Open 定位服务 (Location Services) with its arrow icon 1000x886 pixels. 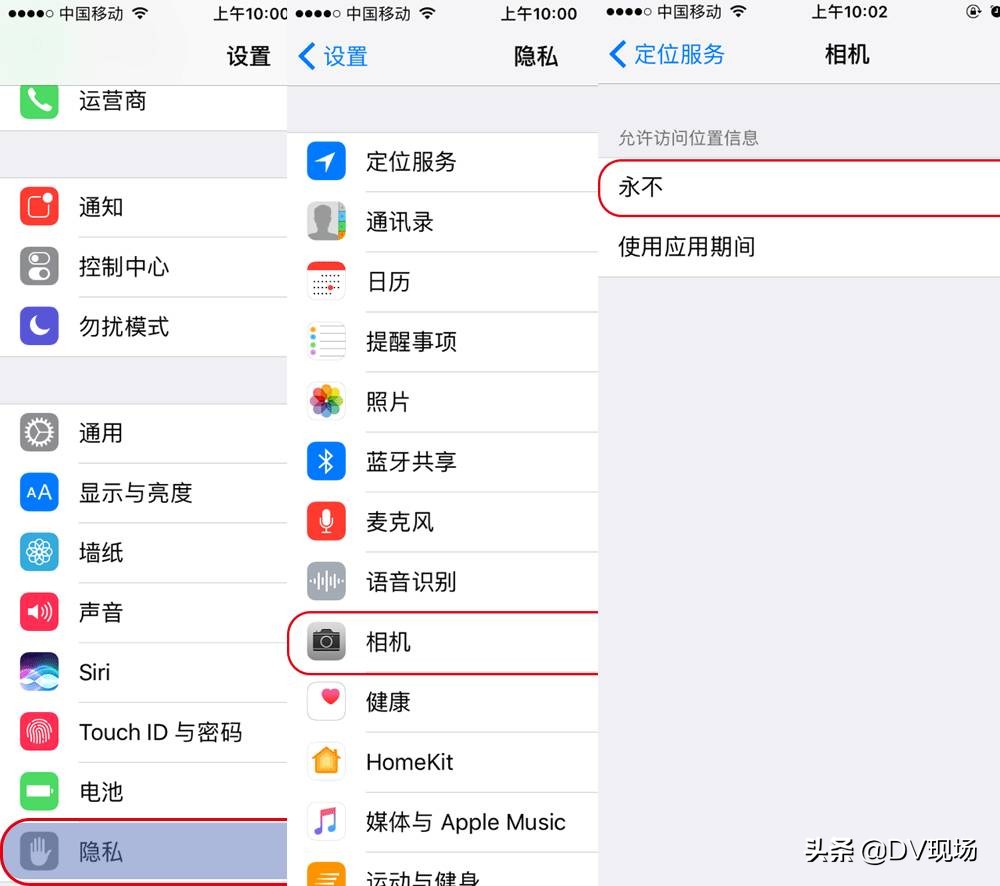(325, 161)
